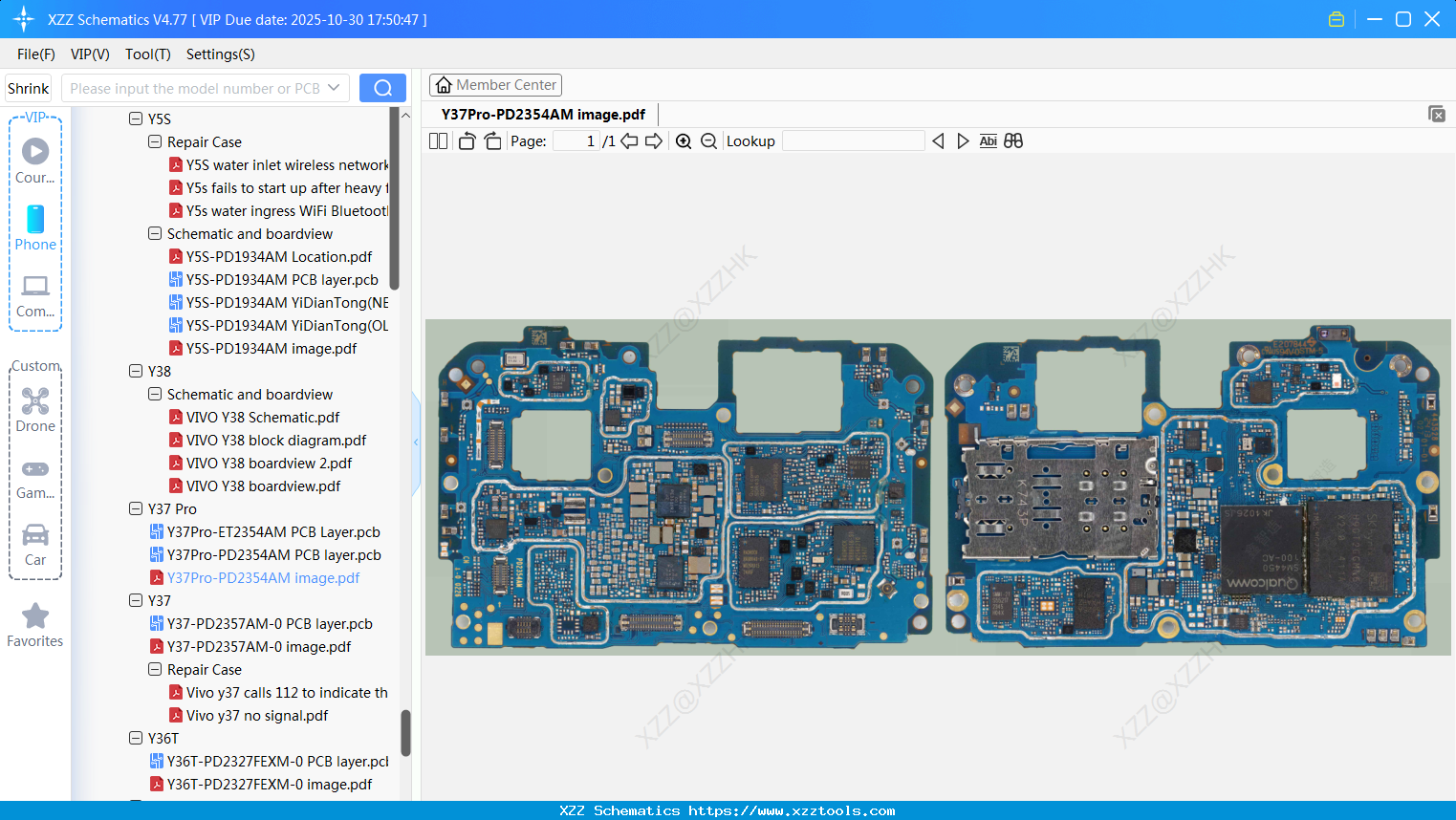The width and height of the screenshot is (1456, 820).
Task: Open Y5S water inlet wireless network file
Action: click(x=279, y=164)
